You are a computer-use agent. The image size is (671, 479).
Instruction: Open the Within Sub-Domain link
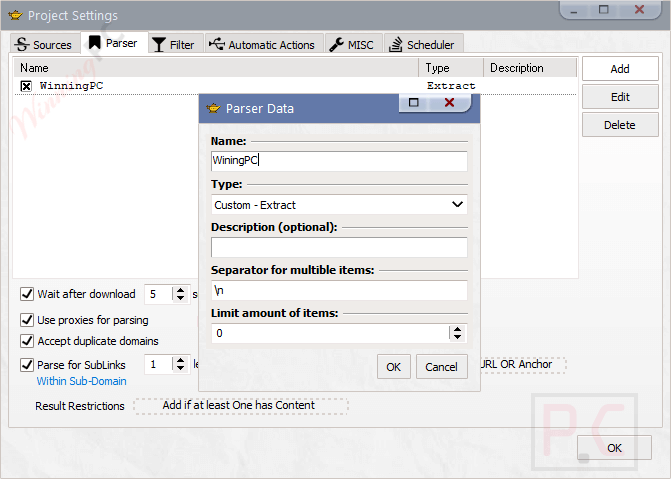pyautogui.click(x=81, y=381)
